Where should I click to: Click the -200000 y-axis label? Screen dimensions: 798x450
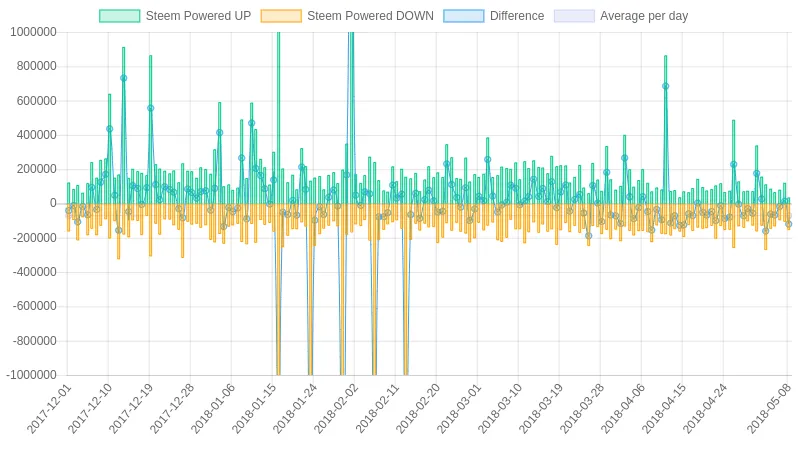[35, 238]
